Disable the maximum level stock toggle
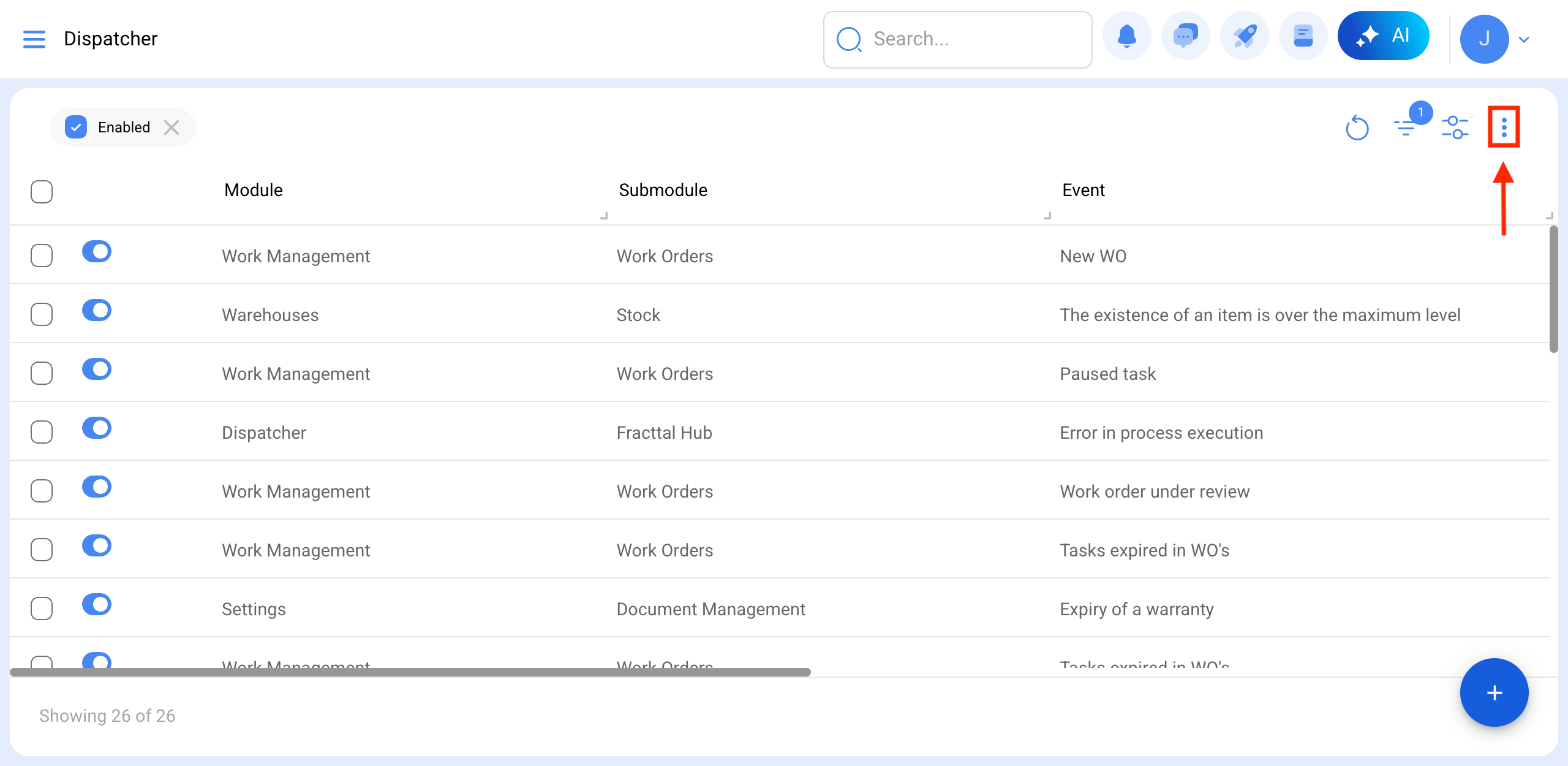 coord(97,310)
